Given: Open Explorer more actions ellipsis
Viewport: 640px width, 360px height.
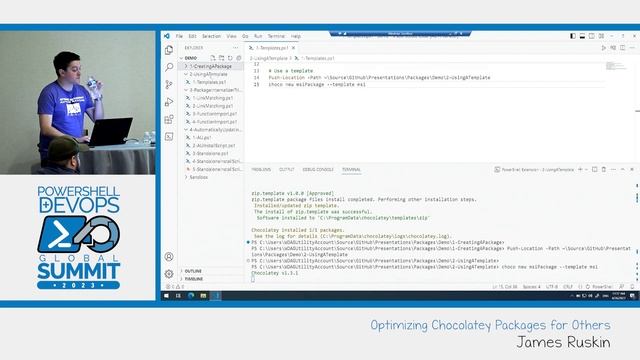Looking at the screenshot, I should pyautogui.click(x=236, y=48).
